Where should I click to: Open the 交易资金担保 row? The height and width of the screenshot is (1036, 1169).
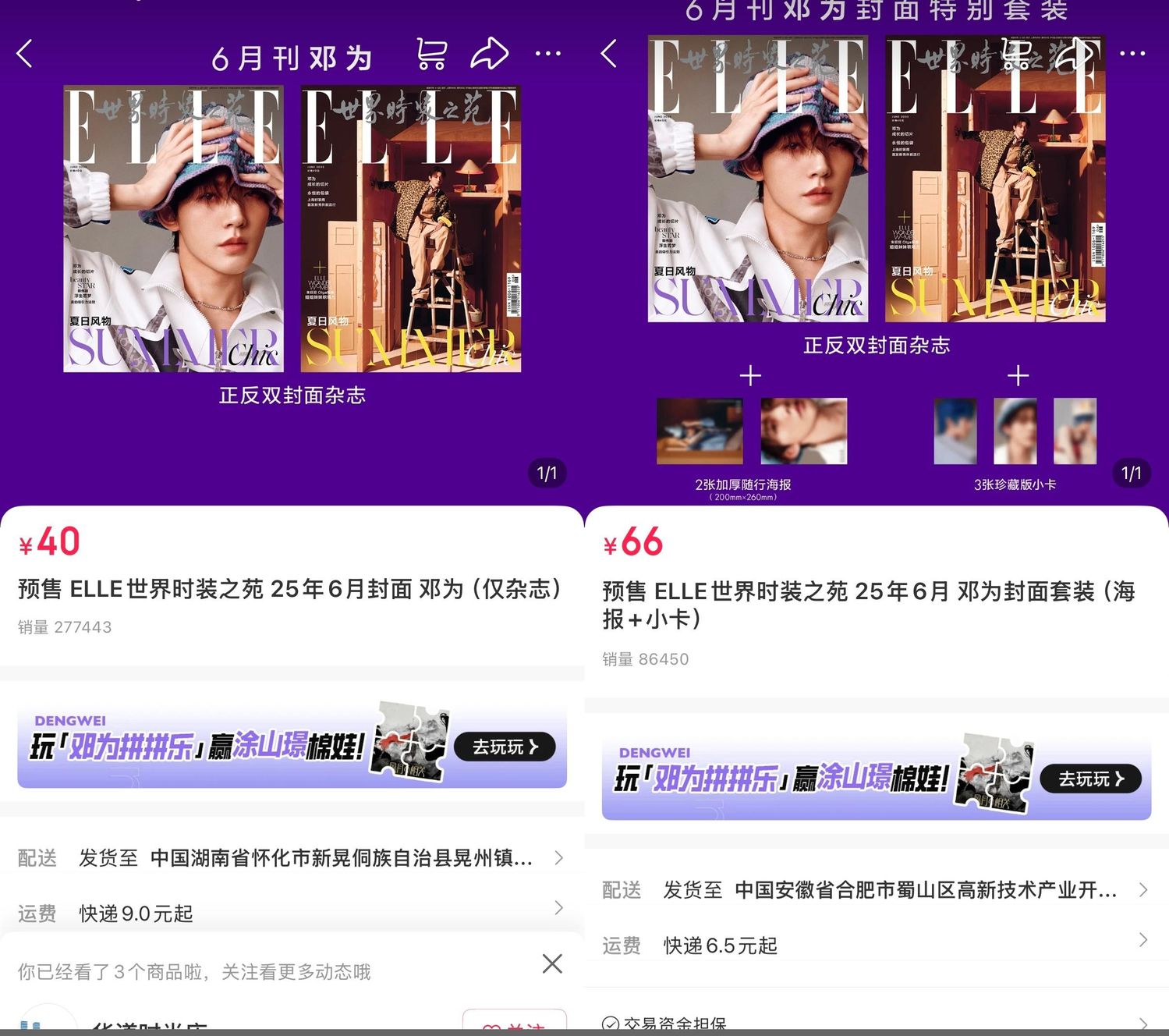tap(873, 1023)
